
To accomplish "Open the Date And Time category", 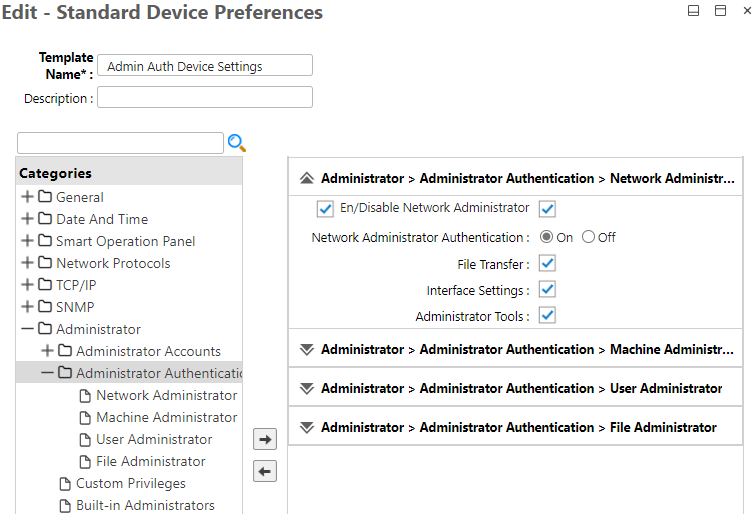I will click(x=101, y=220).
